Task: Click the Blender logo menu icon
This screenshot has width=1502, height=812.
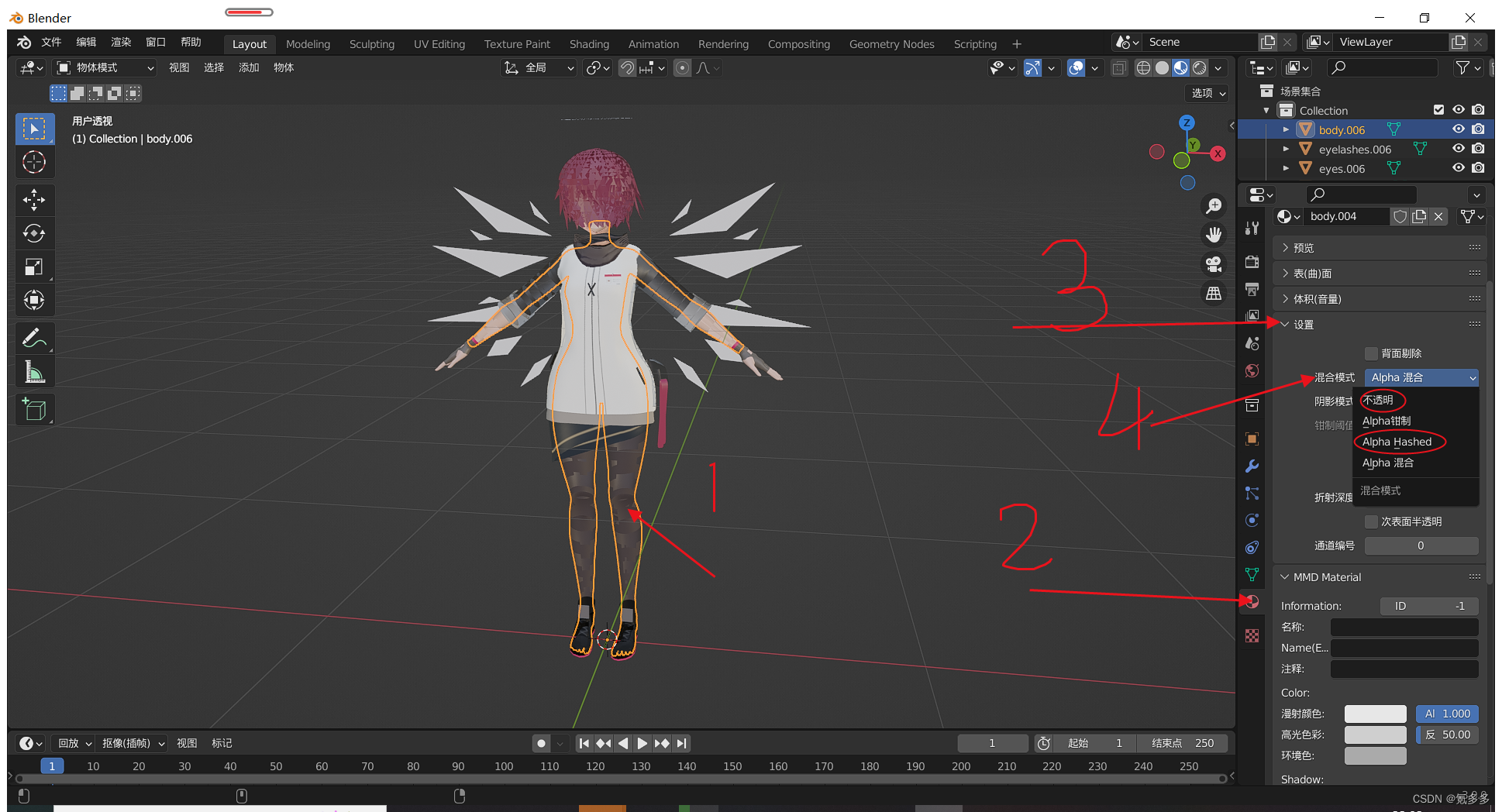Action: click(x=24, y=42)
